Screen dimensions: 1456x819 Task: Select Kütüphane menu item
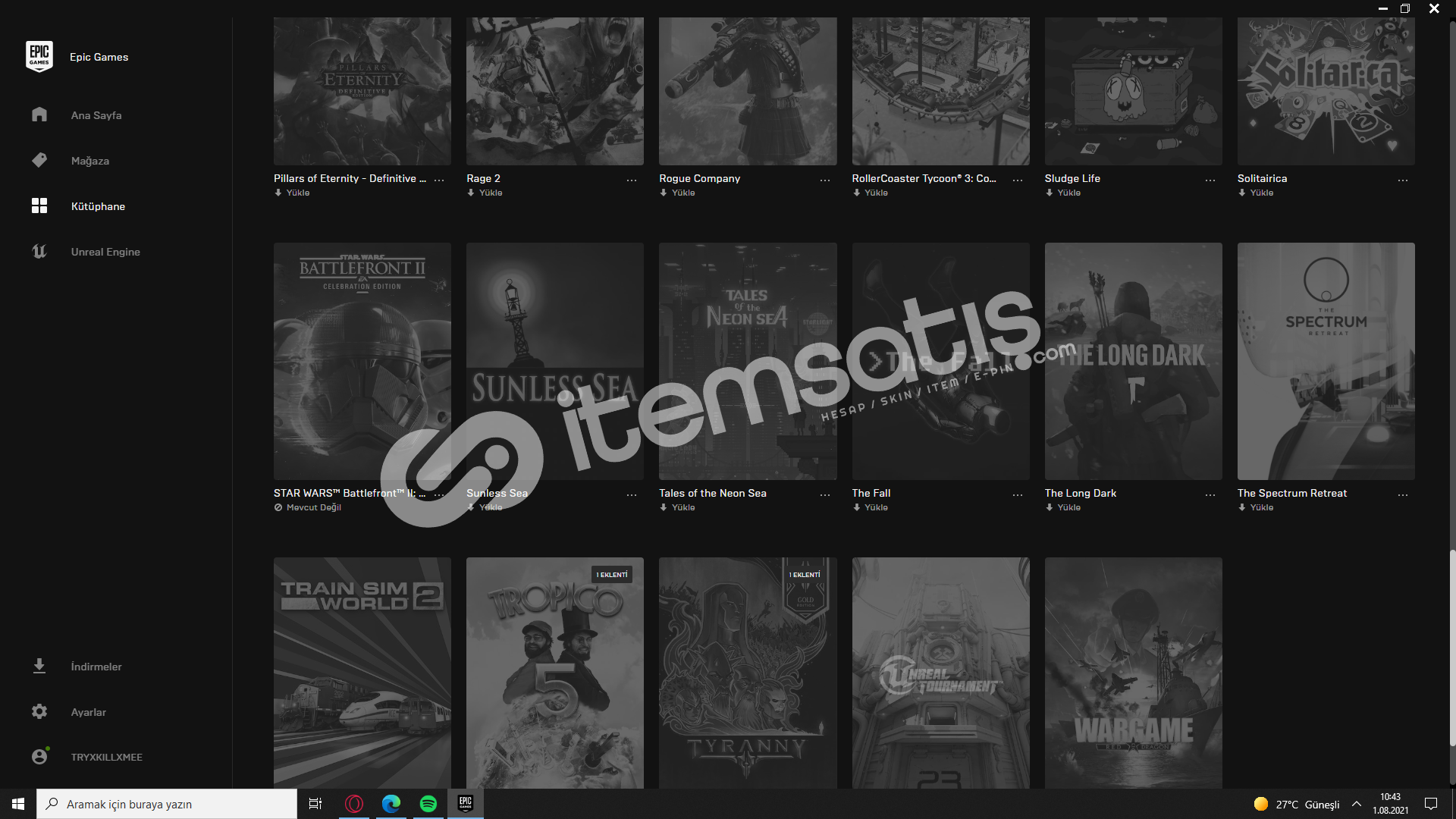click(98, 206)
